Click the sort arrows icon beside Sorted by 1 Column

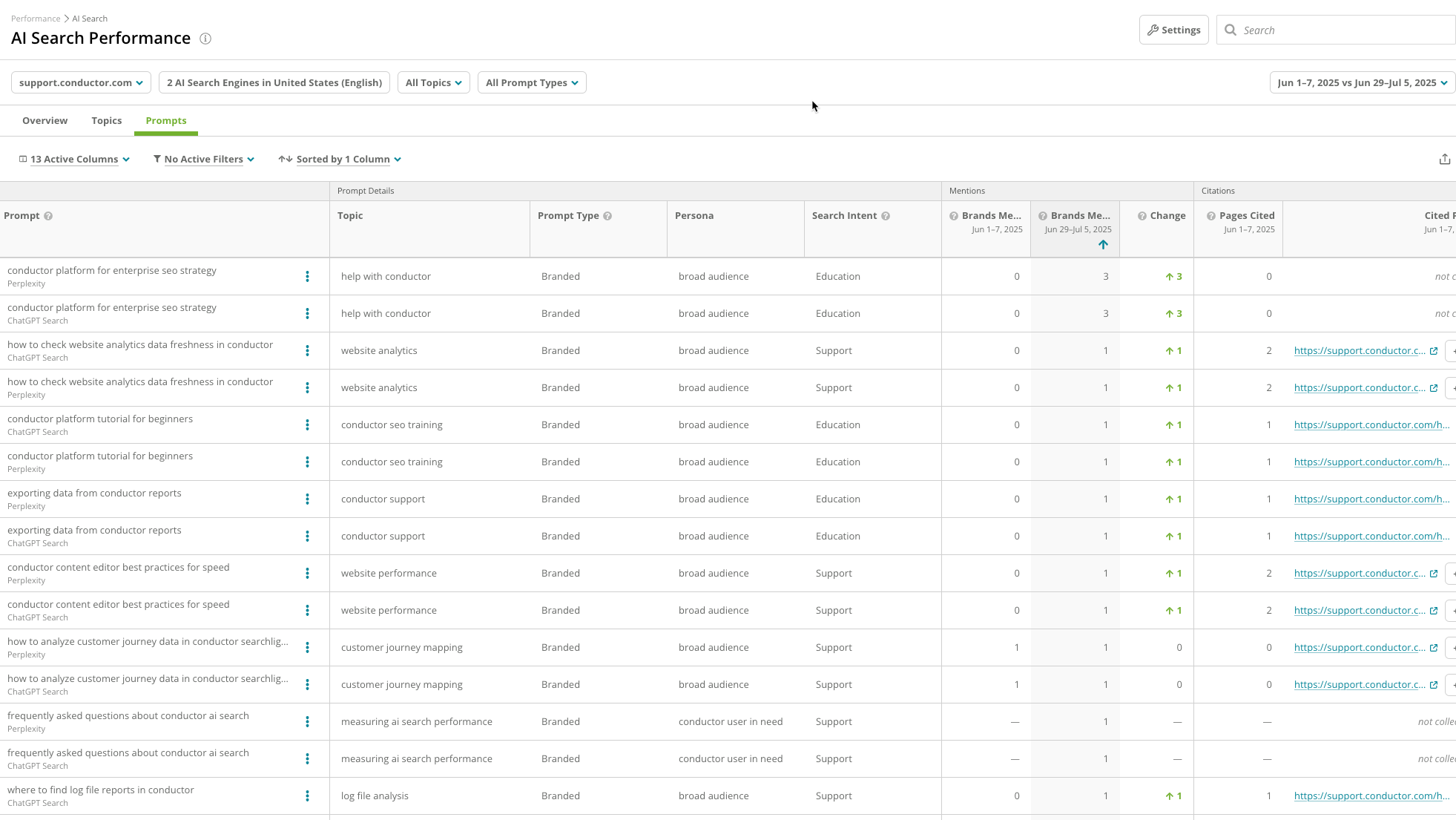(x=285, y=159)
